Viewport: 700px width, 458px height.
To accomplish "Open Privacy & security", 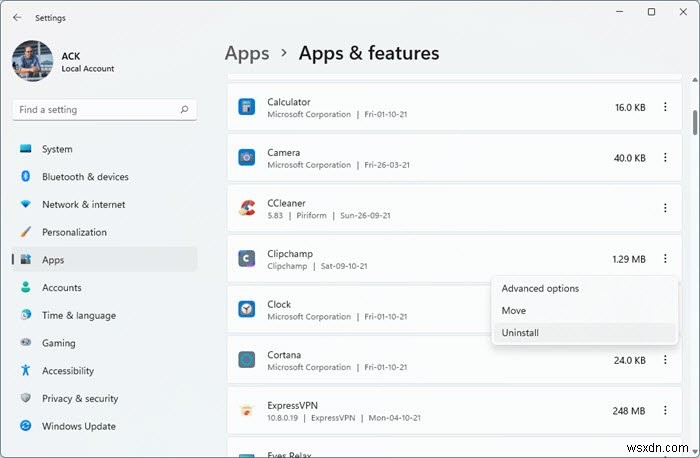I will (x=104, y=398).
